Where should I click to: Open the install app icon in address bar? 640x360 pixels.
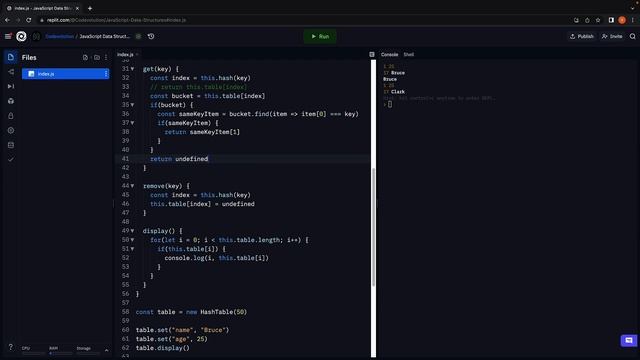point(576,20)
